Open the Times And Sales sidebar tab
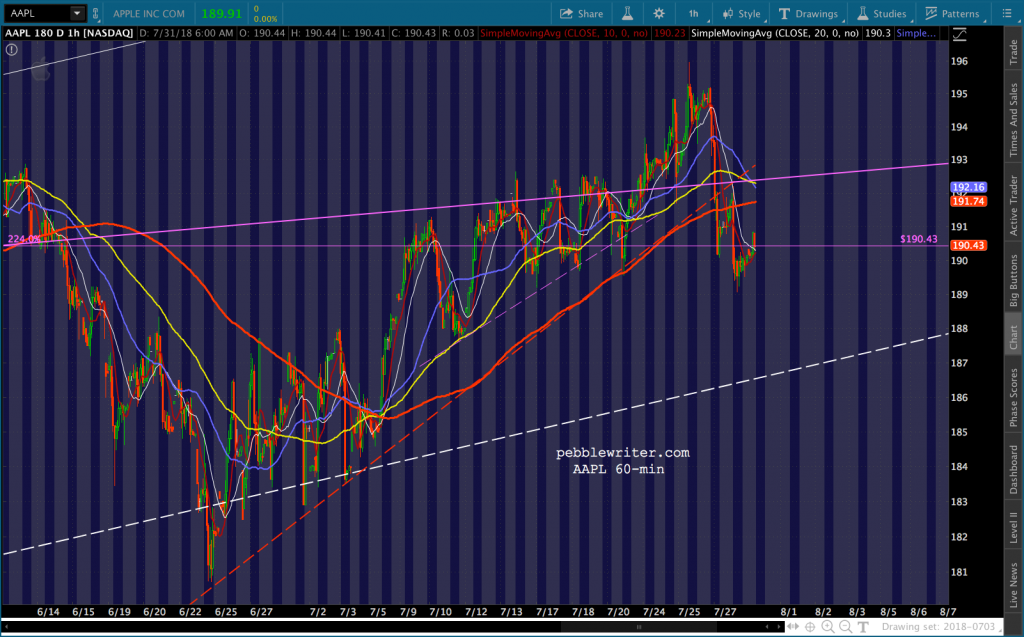 [x=1014, y=120]
